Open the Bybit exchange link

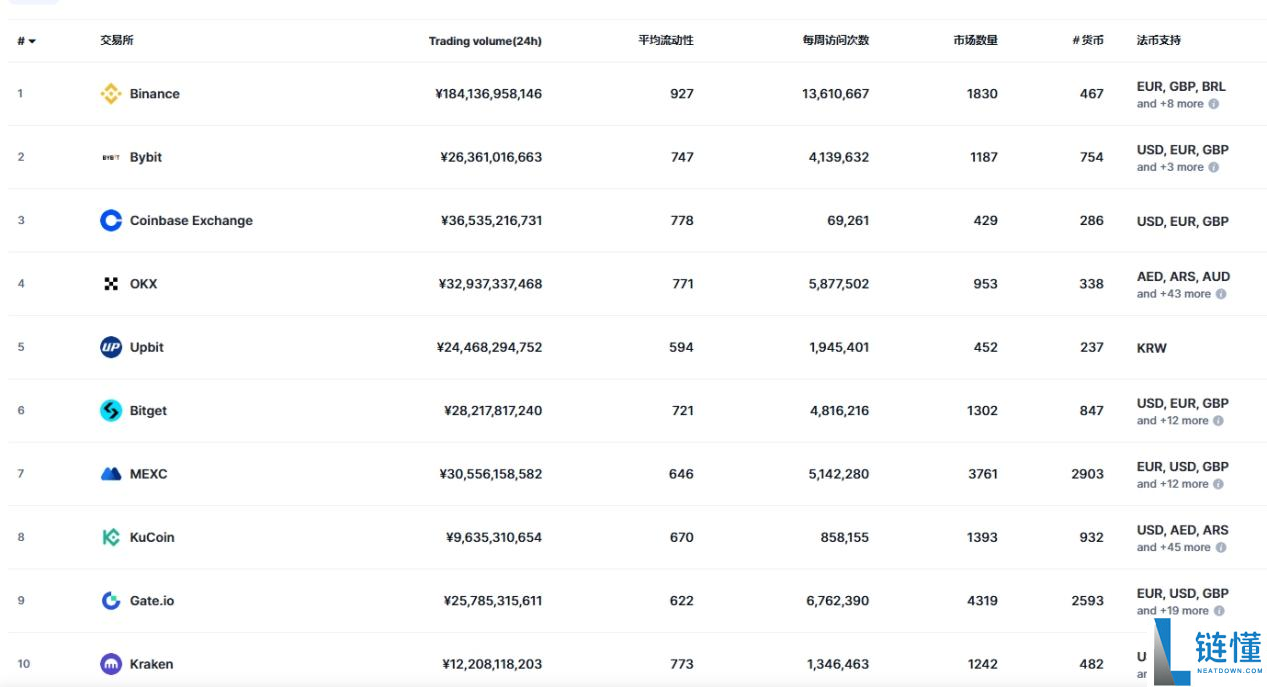tap(146, 157)
